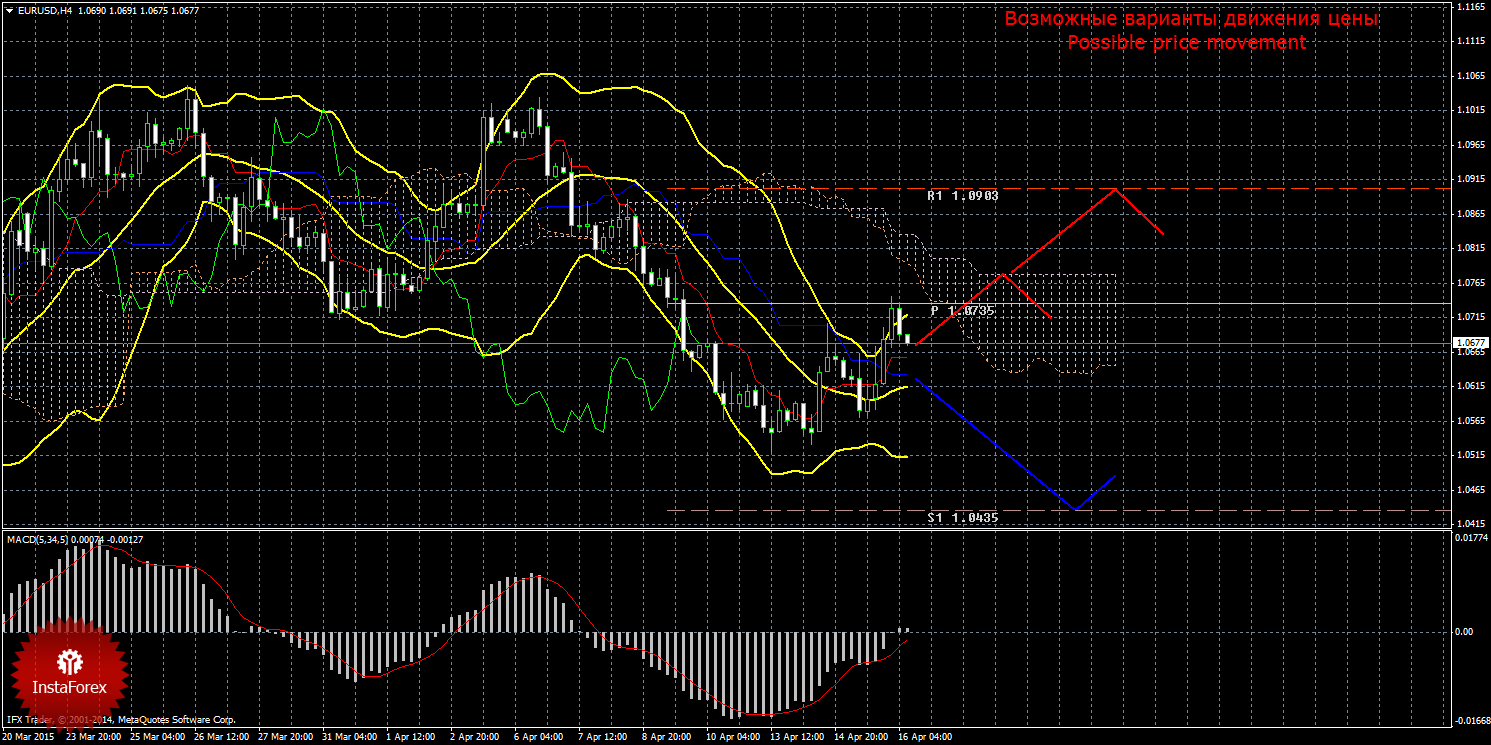
Task: Click the current price tag 1.0677
Action: [1470, 342]
